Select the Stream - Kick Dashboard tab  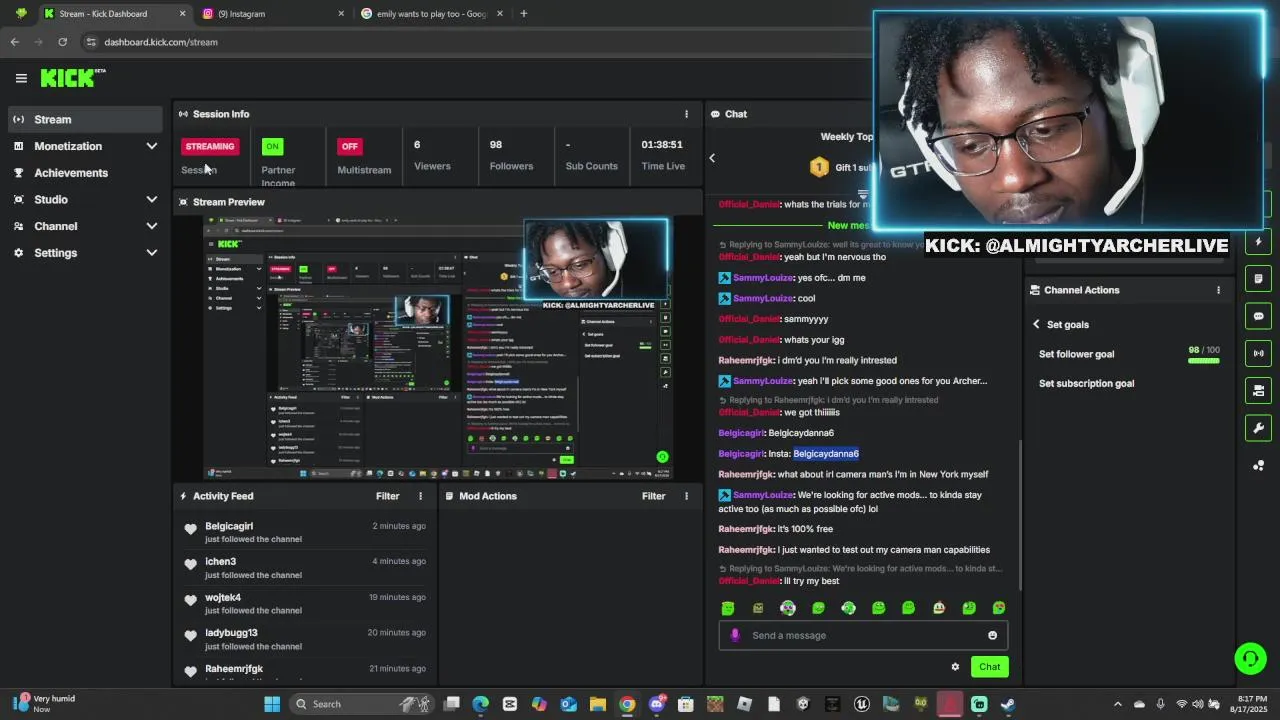tap(113, 14)
